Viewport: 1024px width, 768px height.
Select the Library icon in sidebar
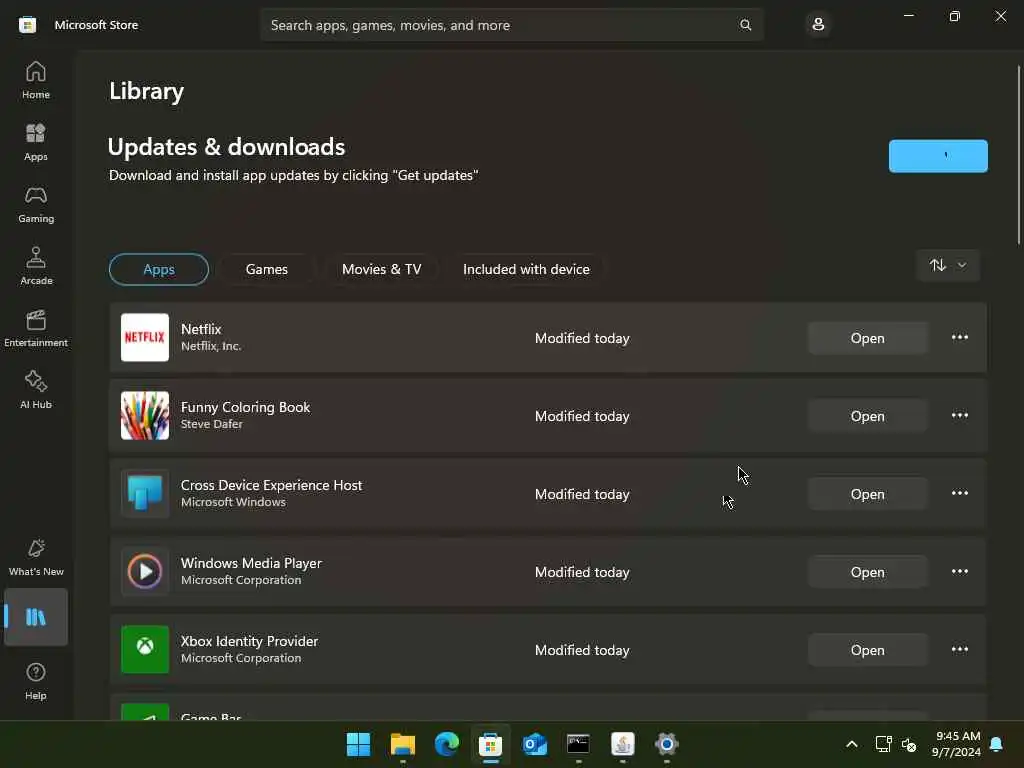click(36, 617)
